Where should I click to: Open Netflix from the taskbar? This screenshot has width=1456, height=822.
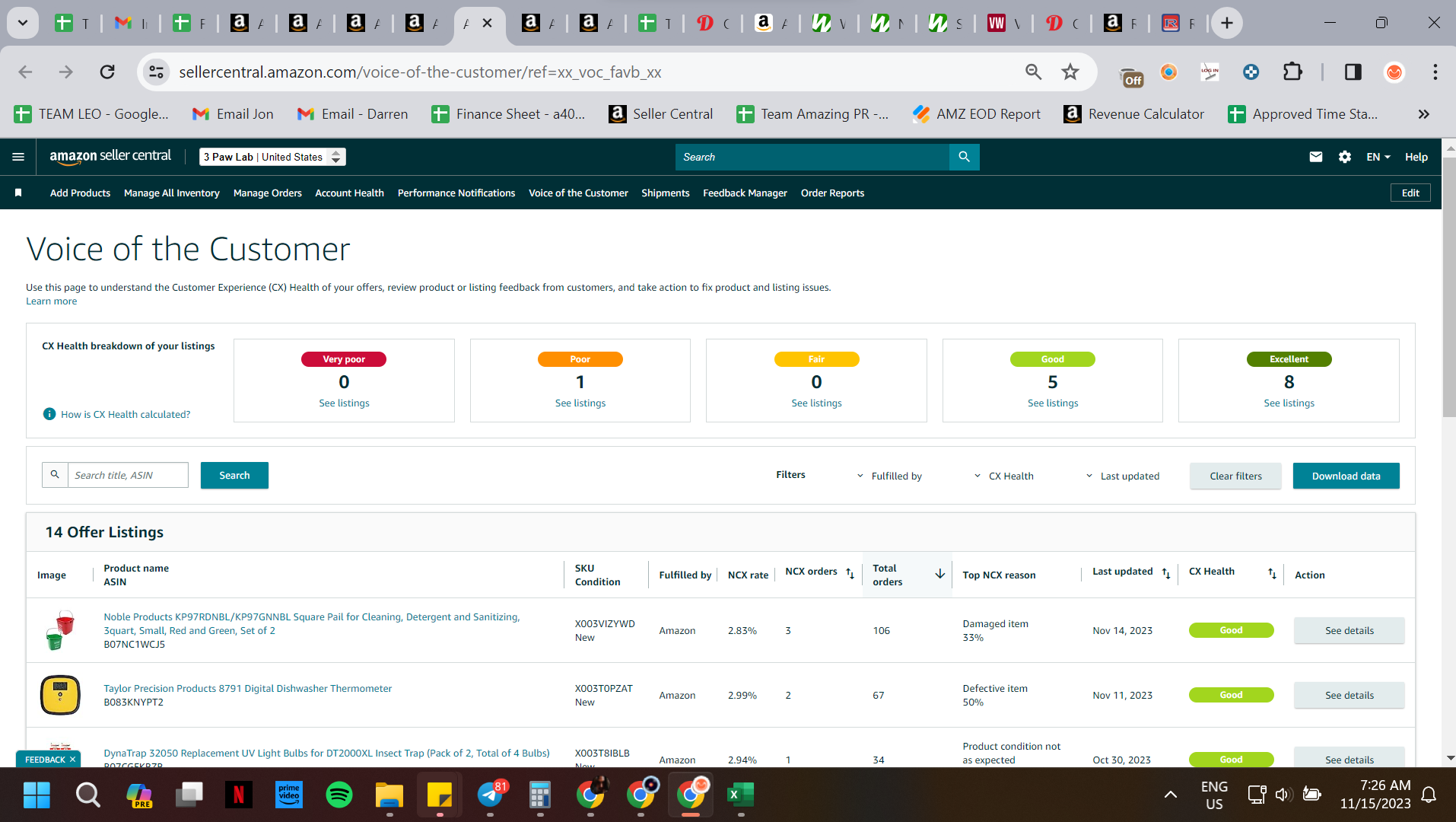click(x=239, y=795)
